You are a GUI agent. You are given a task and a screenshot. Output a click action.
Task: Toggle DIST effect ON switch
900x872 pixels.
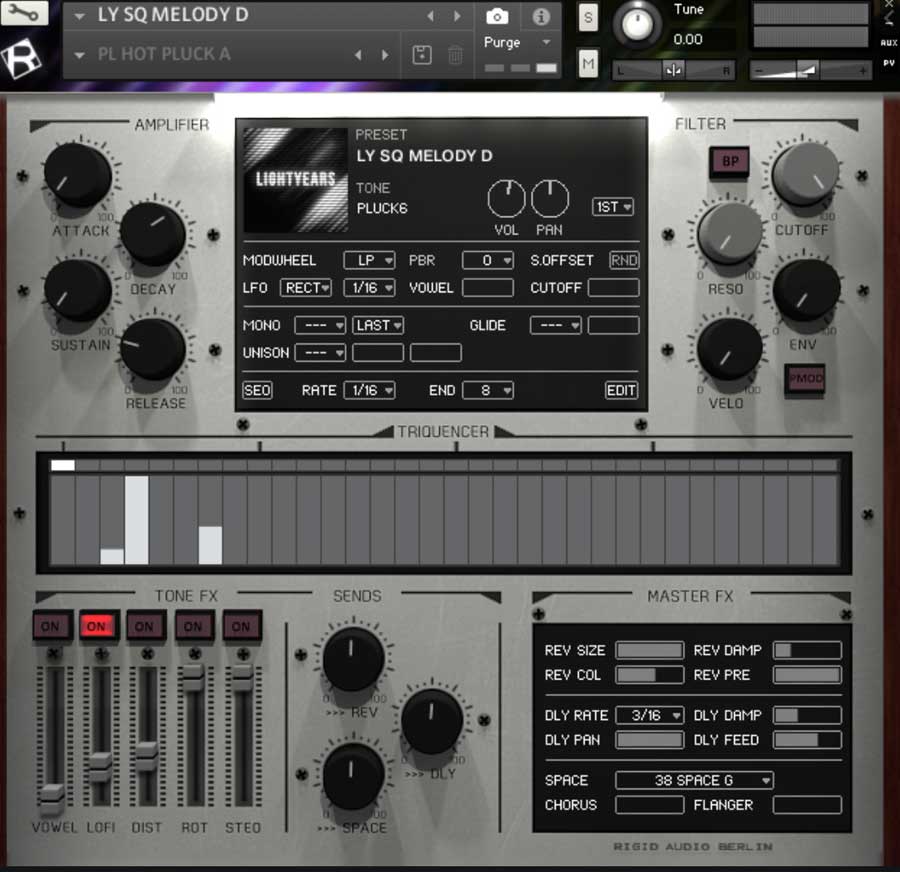tap(146, 626)
